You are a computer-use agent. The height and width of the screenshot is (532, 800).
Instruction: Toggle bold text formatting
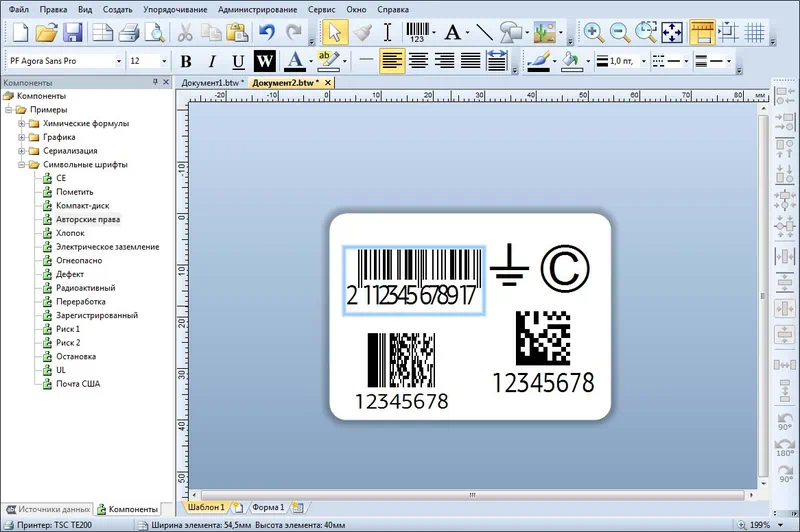coord(187,61)
